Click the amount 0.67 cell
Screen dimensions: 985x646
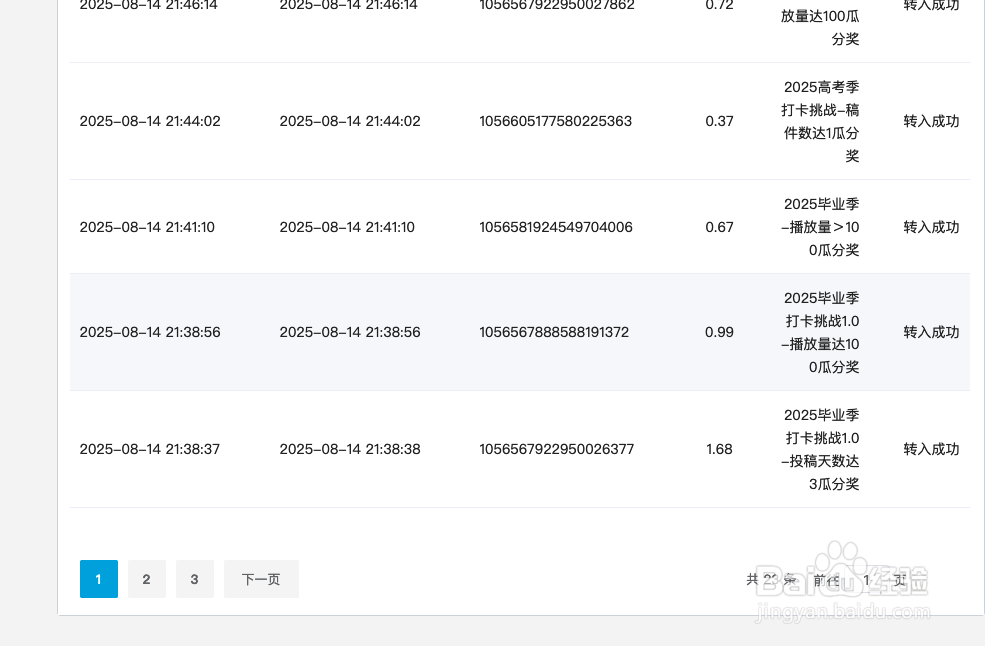719,227
